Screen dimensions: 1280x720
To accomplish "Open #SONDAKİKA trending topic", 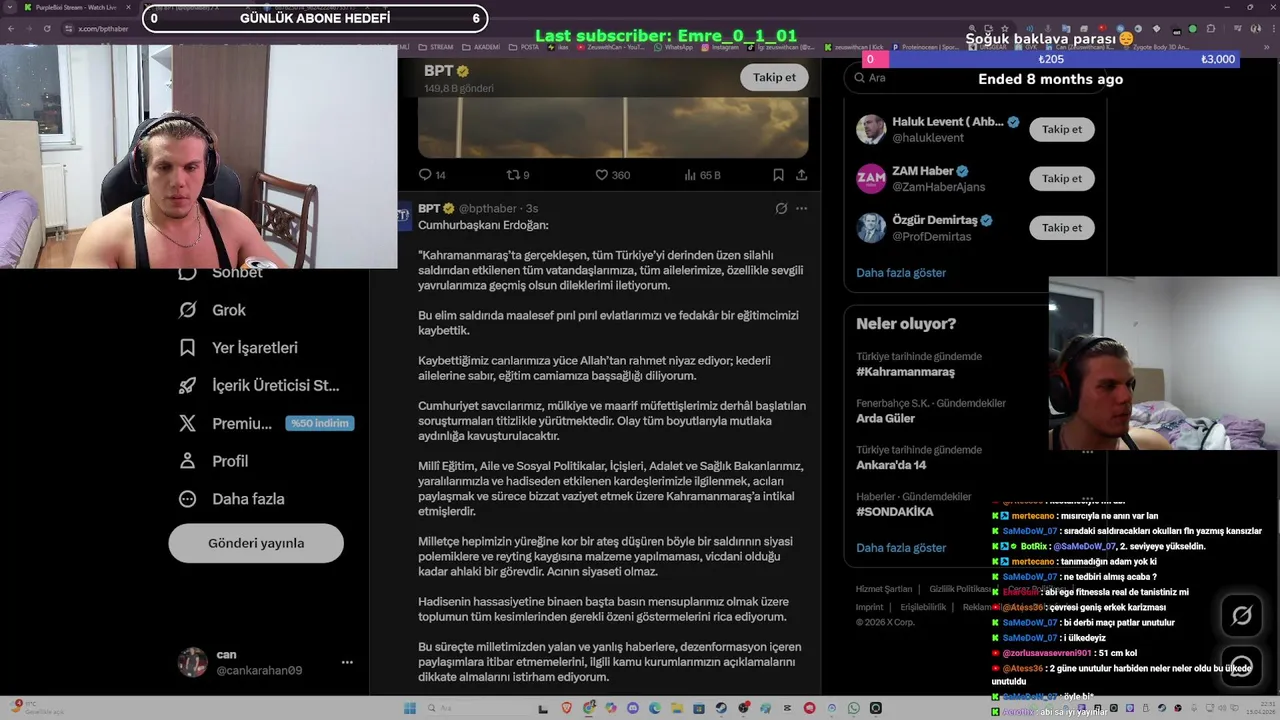I will pyautogui.click(x=895, y=511).
